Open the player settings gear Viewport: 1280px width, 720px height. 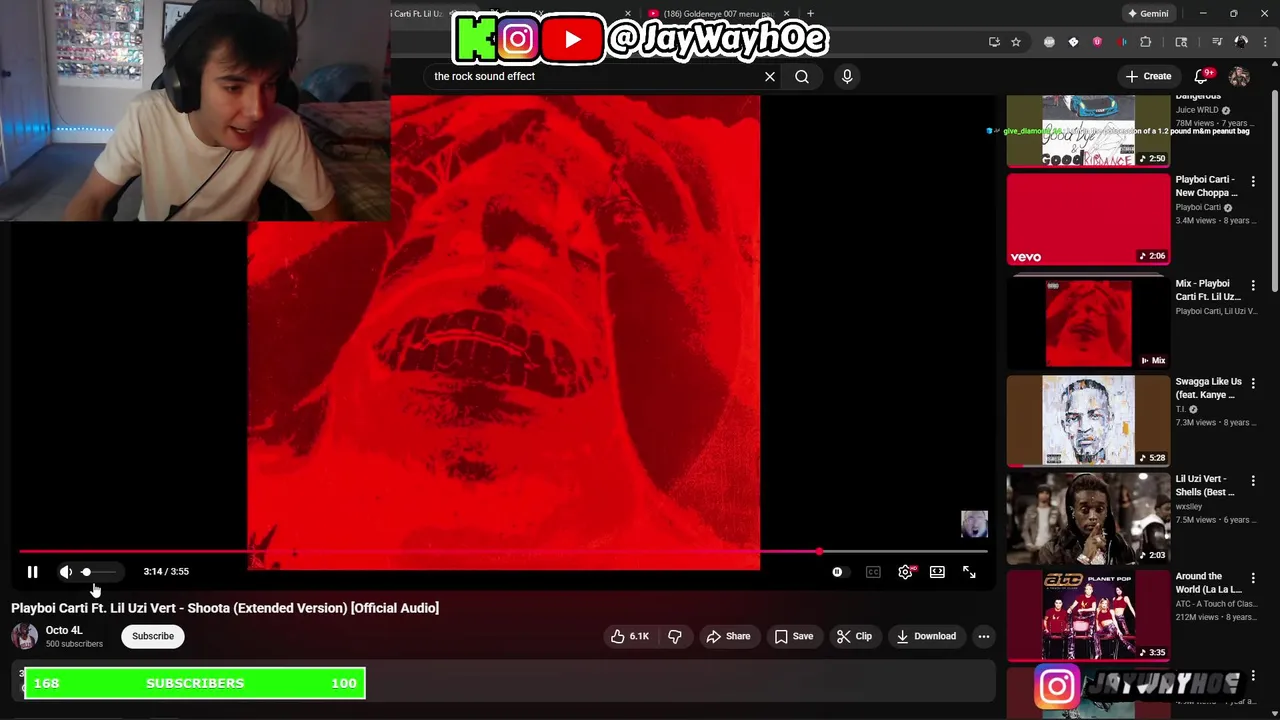(905, 572)
